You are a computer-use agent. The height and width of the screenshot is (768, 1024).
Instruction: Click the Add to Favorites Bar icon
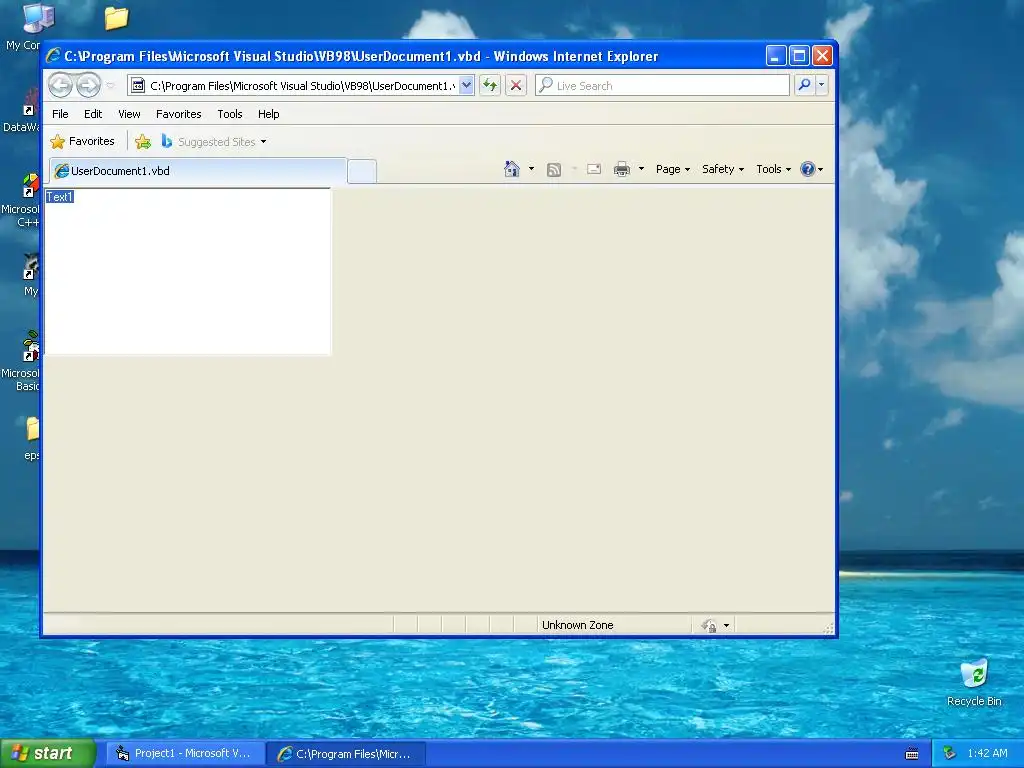pyautogui.click(x=143, y=141)
